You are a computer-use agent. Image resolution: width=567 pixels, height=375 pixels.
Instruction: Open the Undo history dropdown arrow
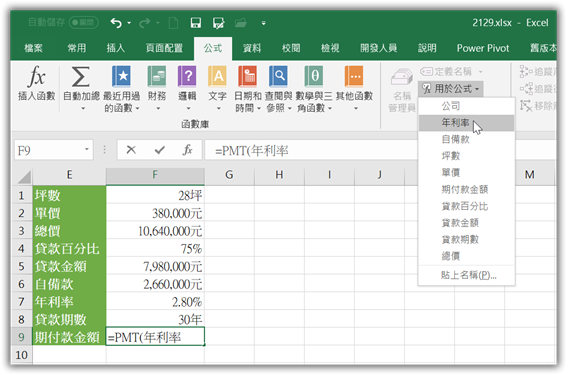click(x=129, y=23)
